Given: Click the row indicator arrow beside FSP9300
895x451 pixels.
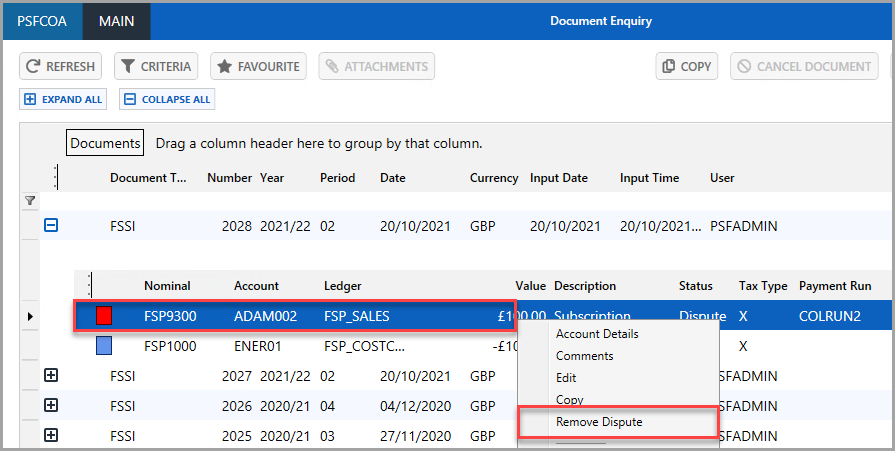Looking at the screenshot, I should coord(30,316).
